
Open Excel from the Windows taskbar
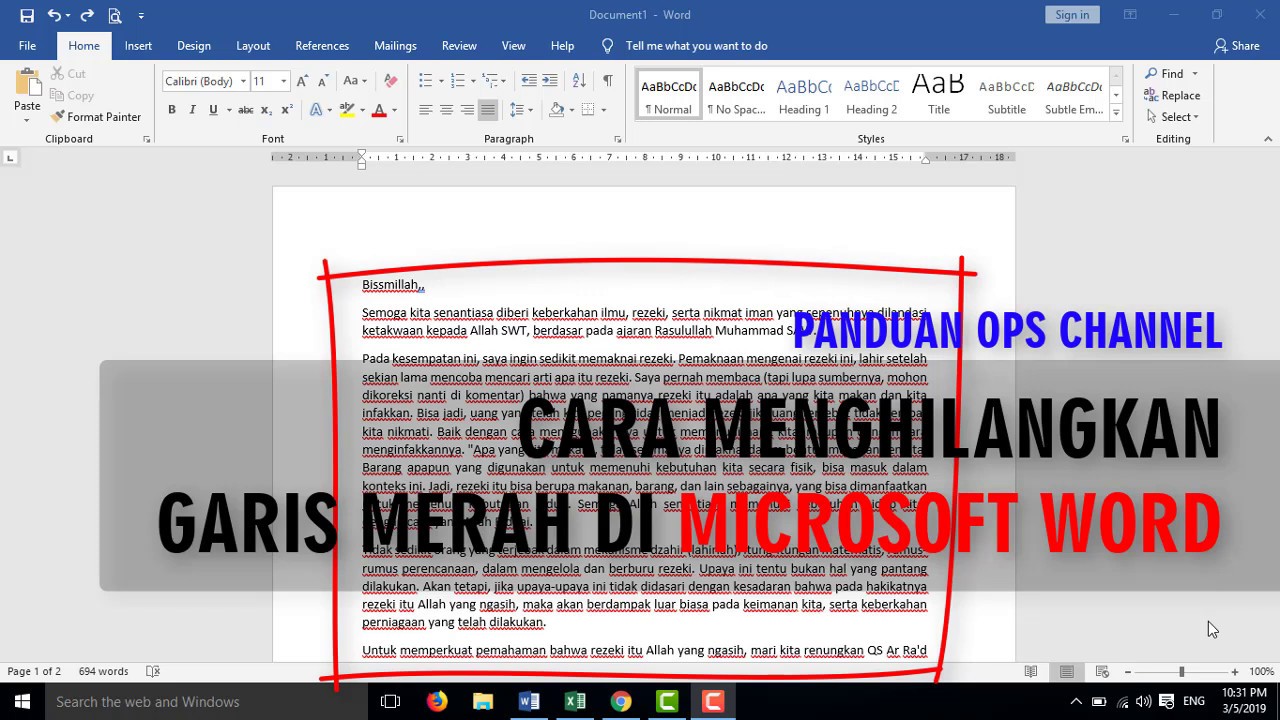575,702
